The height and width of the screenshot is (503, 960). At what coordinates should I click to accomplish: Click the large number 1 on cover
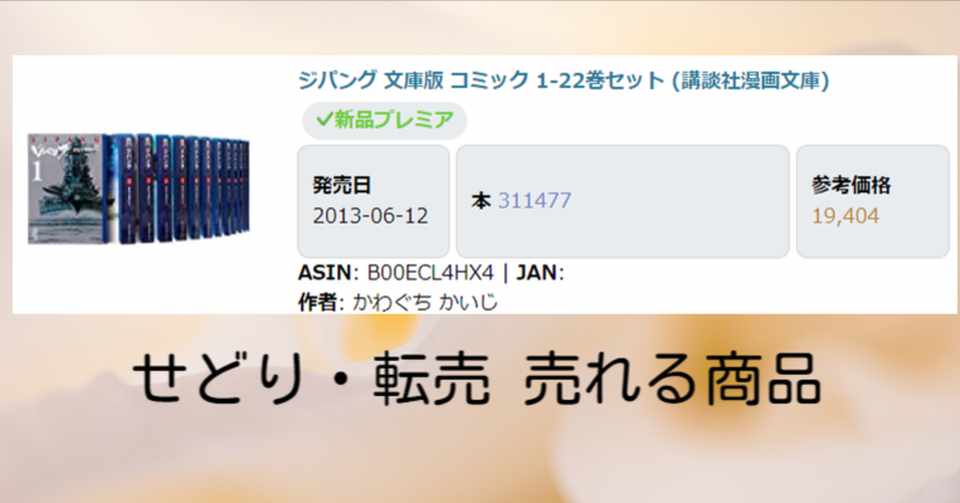click(37, 173)
